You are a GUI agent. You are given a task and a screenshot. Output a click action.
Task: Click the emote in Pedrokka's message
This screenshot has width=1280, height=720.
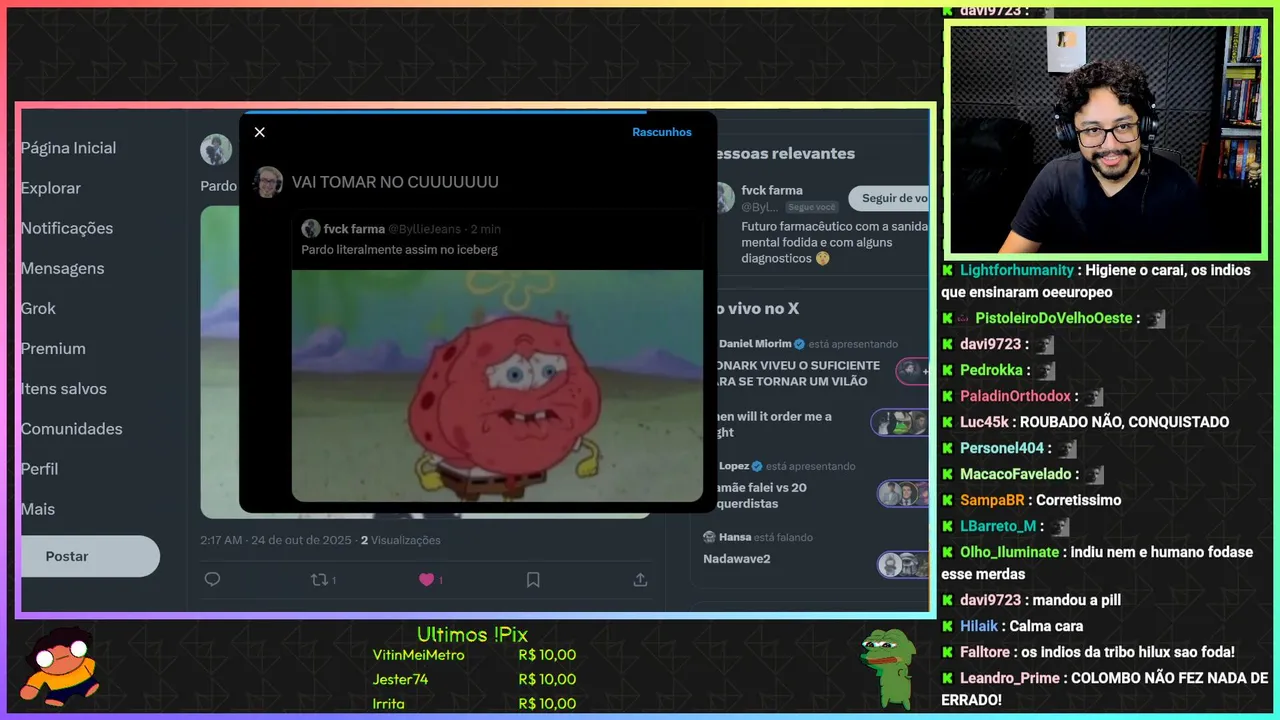pos(1045,370)
